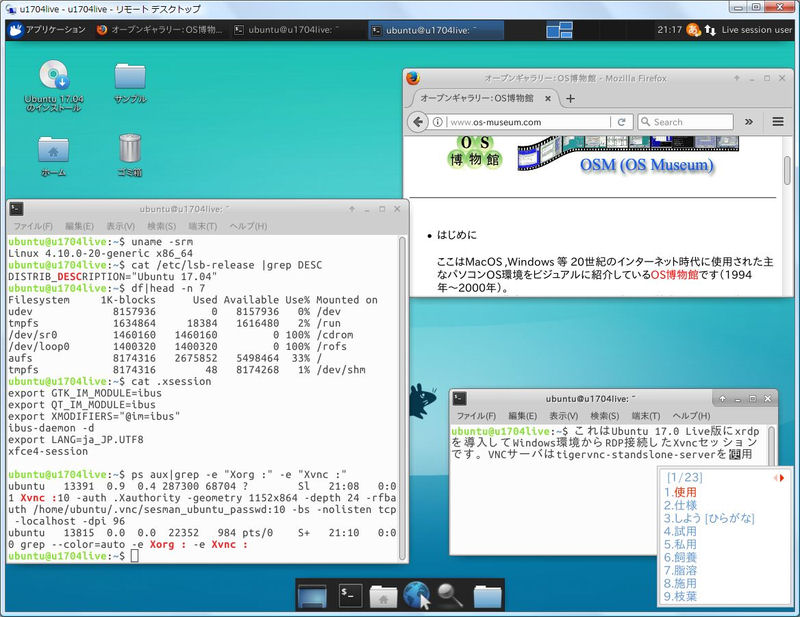Click the large terminal's title bar icon
The height and width of the screenshot is (617, 800).
[x=17, y=209]
